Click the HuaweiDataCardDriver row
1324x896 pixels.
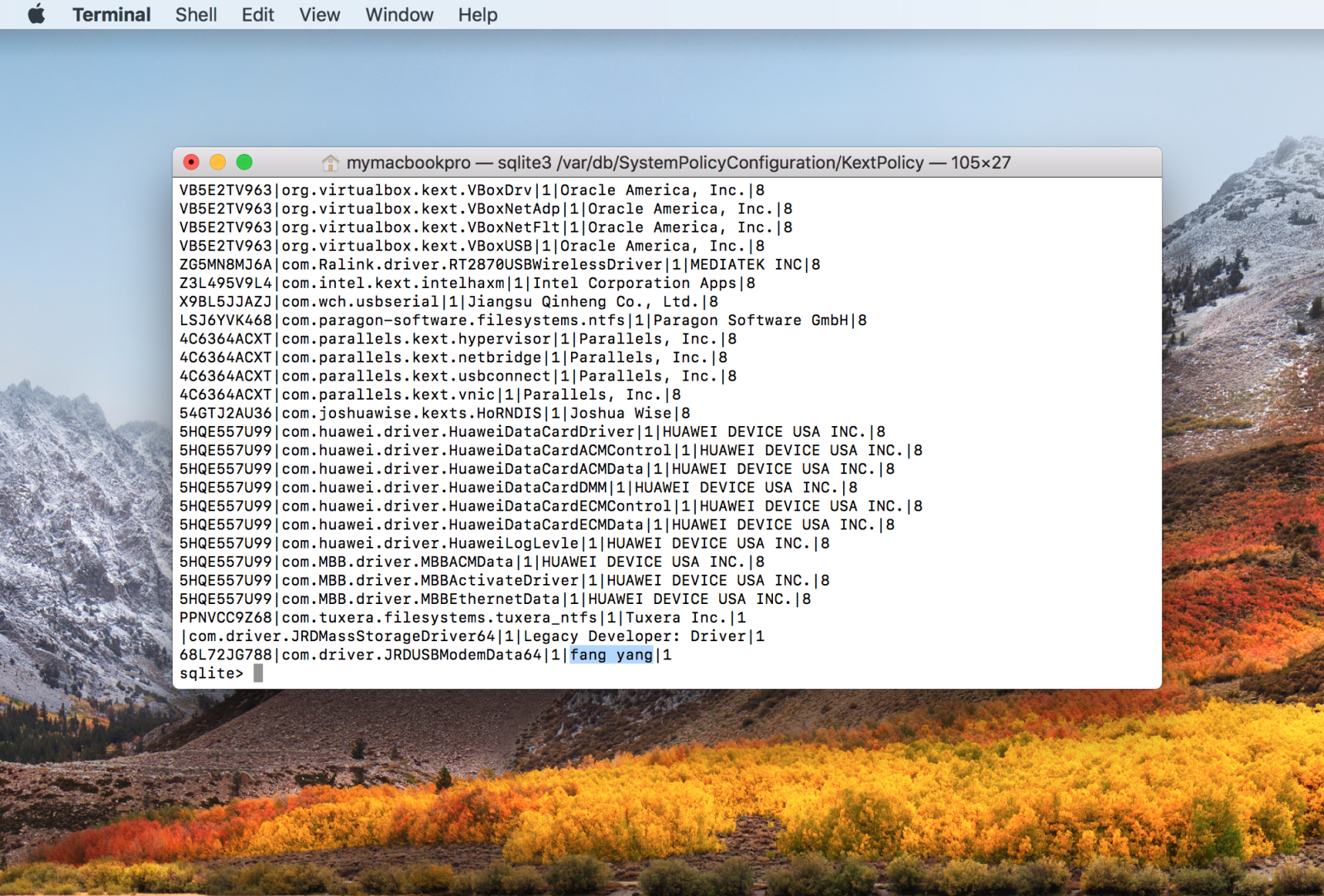[533, 432]
